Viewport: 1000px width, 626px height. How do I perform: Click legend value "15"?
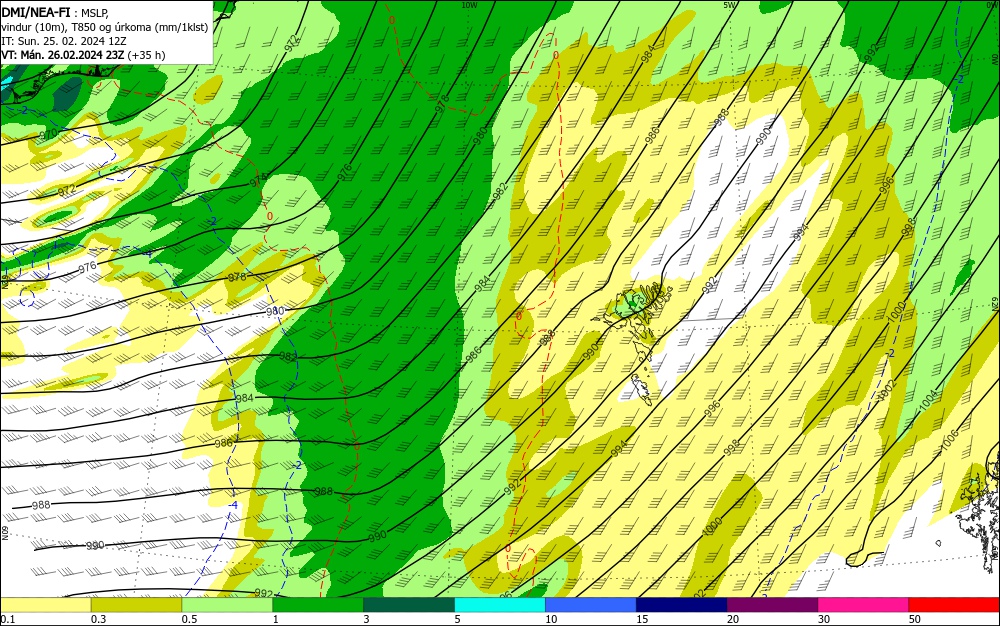[x=642, y=619]
